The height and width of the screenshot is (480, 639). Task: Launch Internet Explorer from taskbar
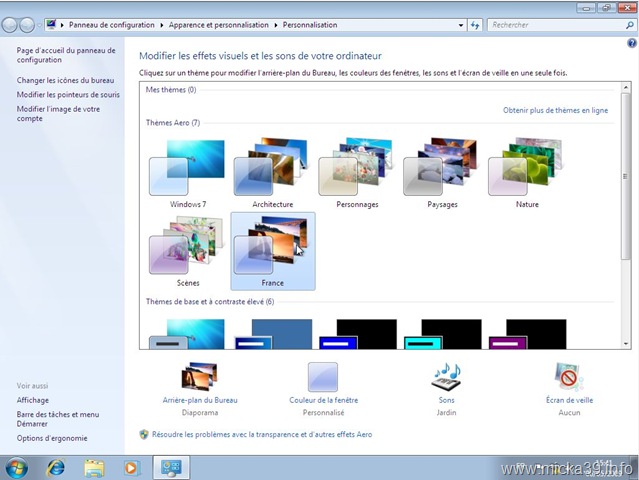point(56,468)
